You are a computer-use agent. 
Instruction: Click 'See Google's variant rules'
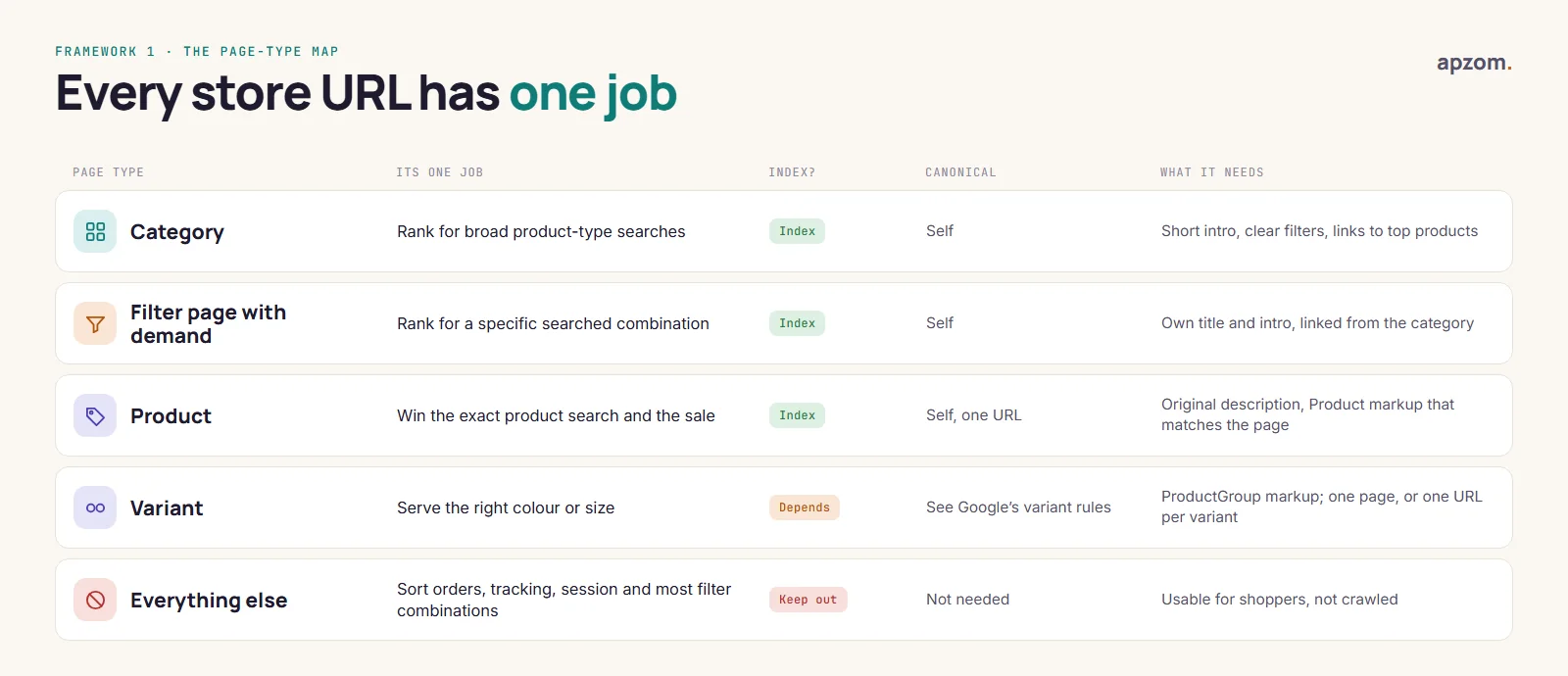(1018, 507)
